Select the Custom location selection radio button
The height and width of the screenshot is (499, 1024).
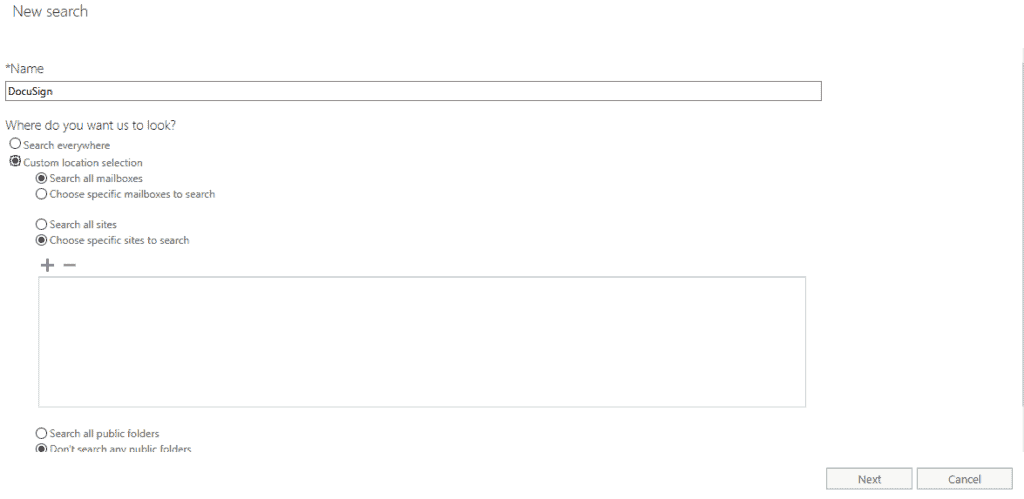pyautogui.click(x=15, y=162)
